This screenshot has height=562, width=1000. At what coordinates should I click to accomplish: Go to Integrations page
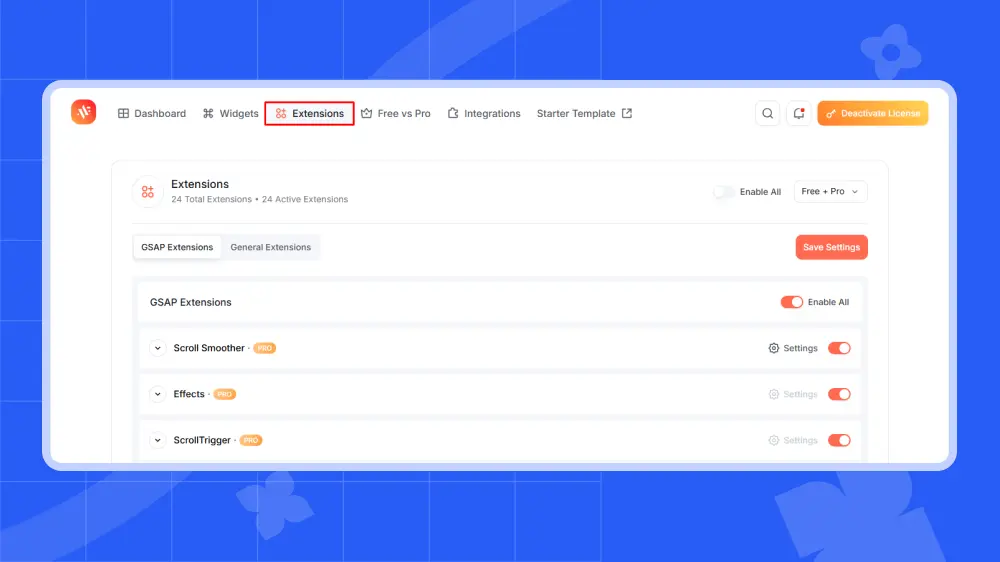click(x=484, y=114)
